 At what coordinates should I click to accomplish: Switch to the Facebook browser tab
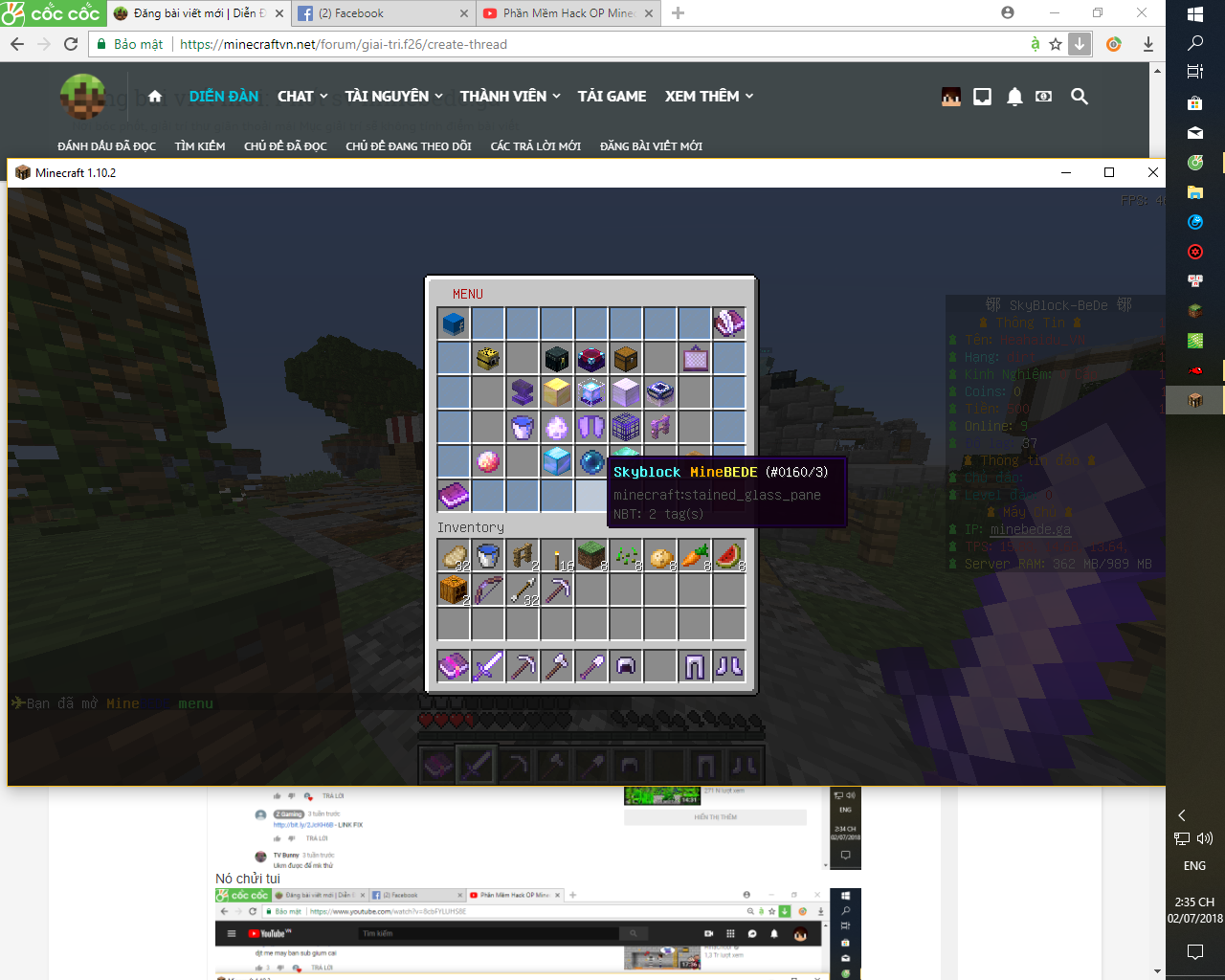pyautogui.click(x=384, y=13)
